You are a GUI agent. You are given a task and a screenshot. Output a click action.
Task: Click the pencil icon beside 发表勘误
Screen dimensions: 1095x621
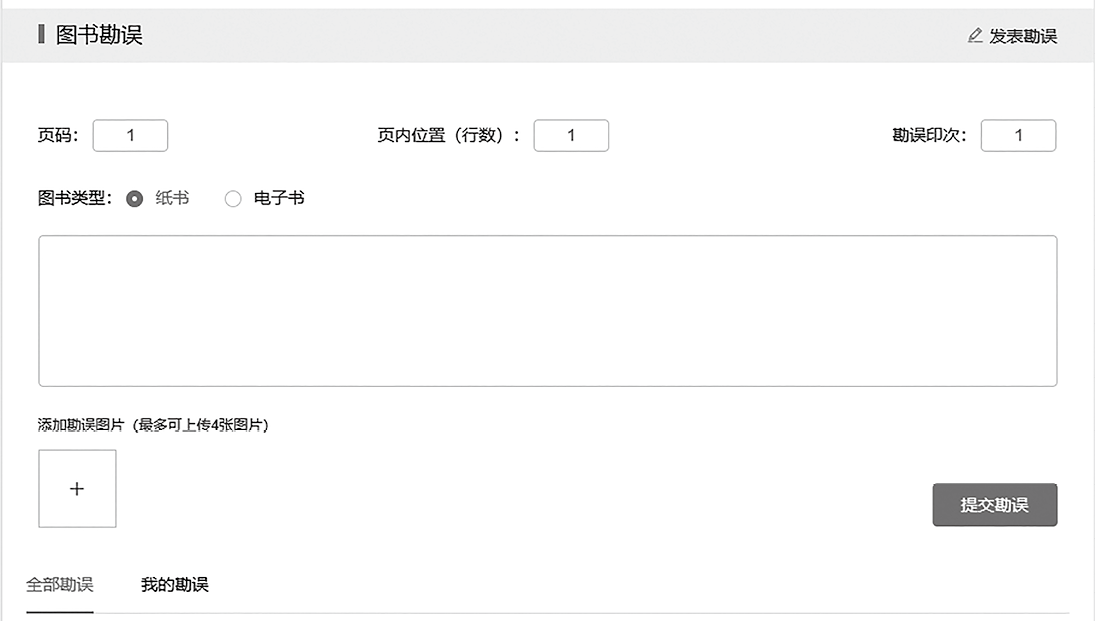click(x=975, y=35)
